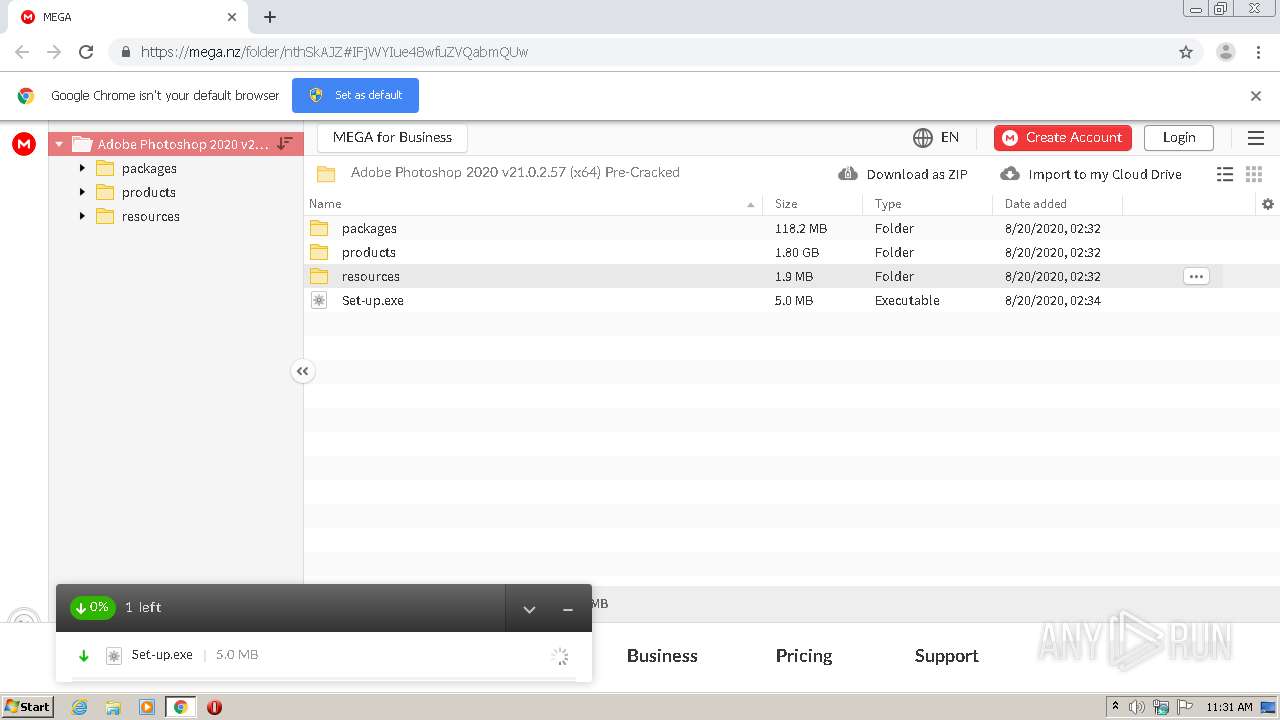Click red Opera icon in taskbar
Screen dimensions: 1280x720
click(214, 707)
